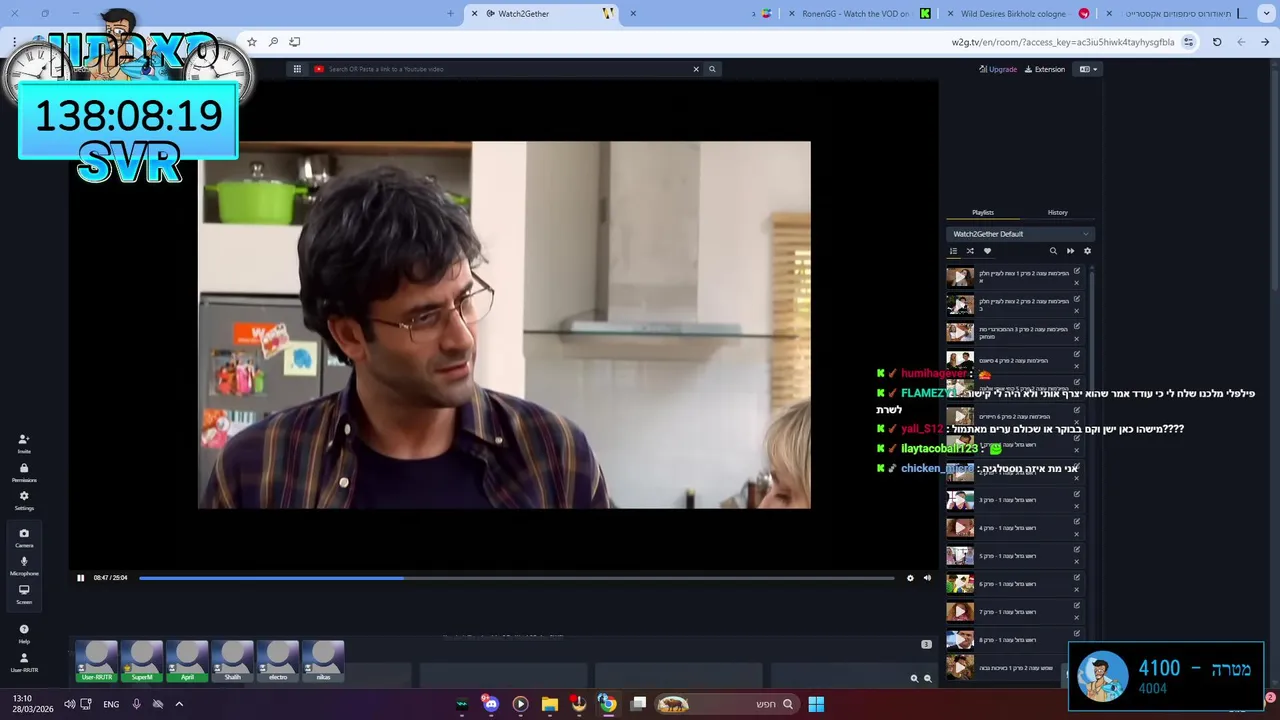Open the playlist settings gear icon
Viewport: 1280px width, 720px height.
[x=1087, y=251]
